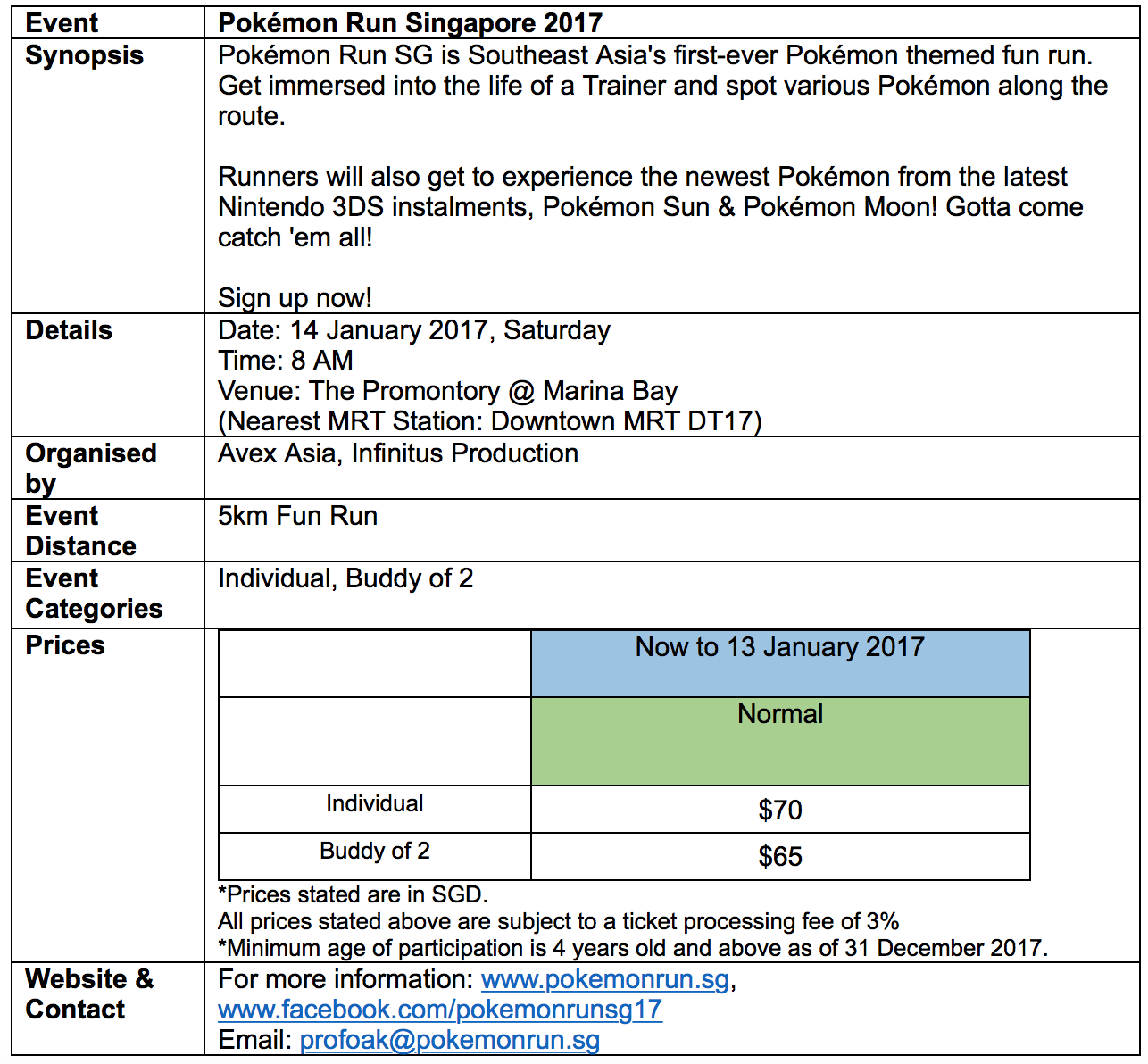Click the Sign up now! text
Screen dimensions: 1148x1064
(x=295, y=298)
